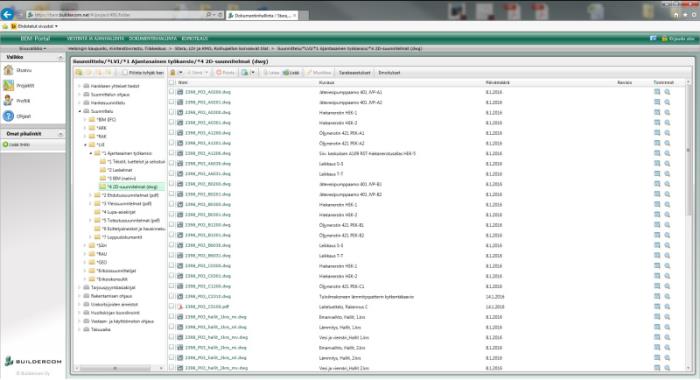The image size is (700, 380).
Task: Check the select-all checkbox in Nimi header
Action: 172,83
